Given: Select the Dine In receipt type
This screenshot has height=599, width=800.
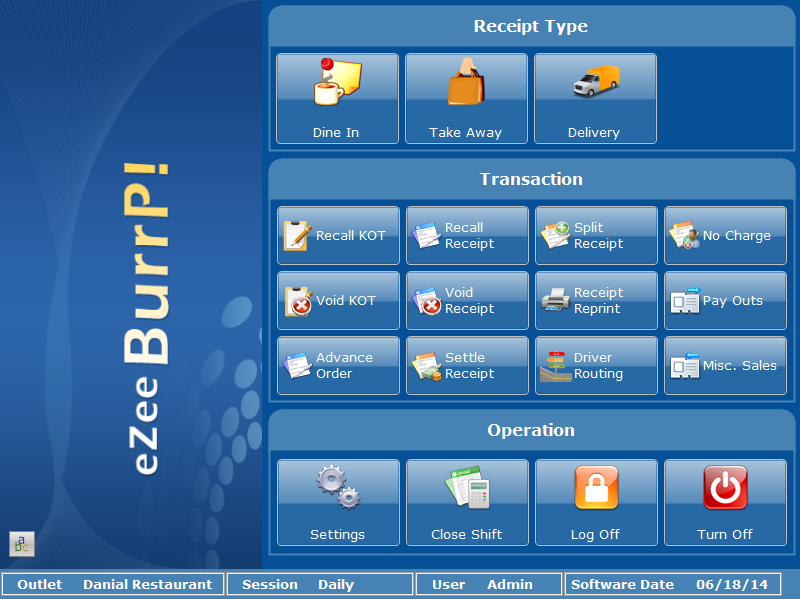Looking at the screenshot, I should pyautogui.click(x=337, y=98).
